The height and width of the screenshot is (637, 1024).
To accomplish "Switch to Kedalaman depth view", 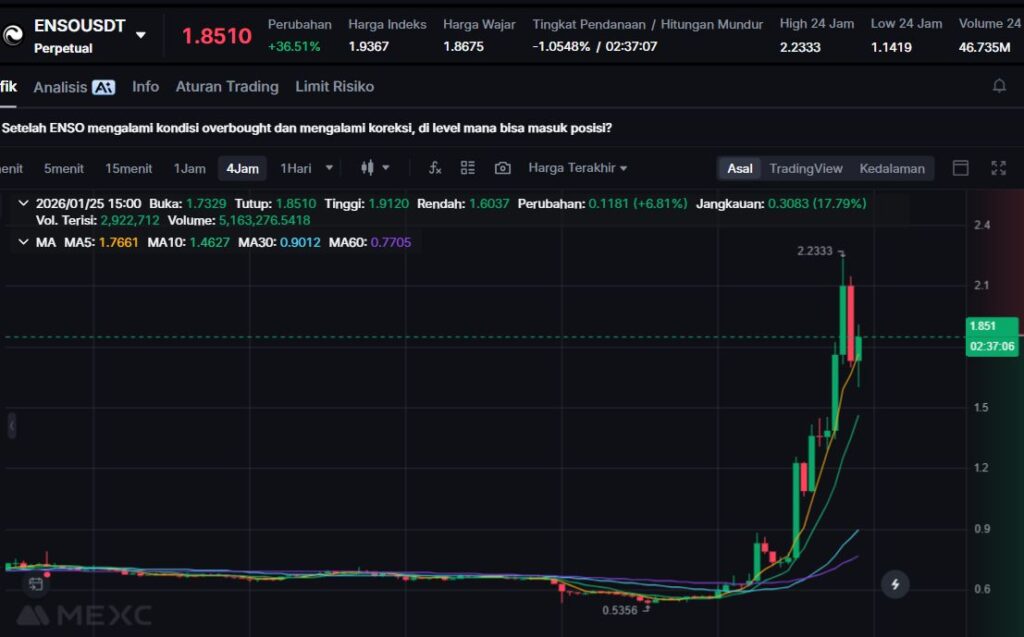I will 891,168.
